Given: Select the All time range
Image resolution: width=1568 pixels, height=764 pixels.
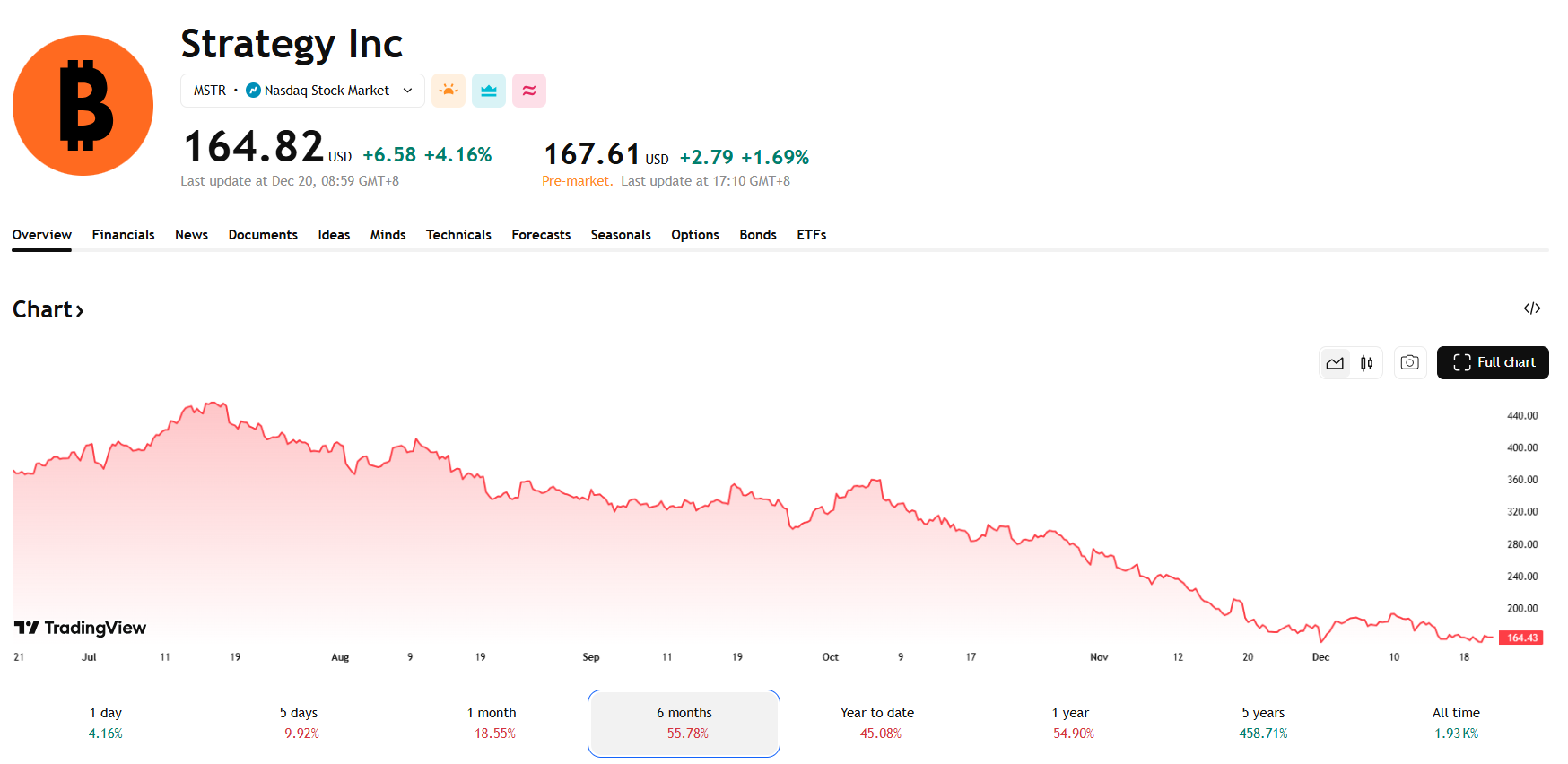Looking at the screenshot, I should coord(1456,723).
